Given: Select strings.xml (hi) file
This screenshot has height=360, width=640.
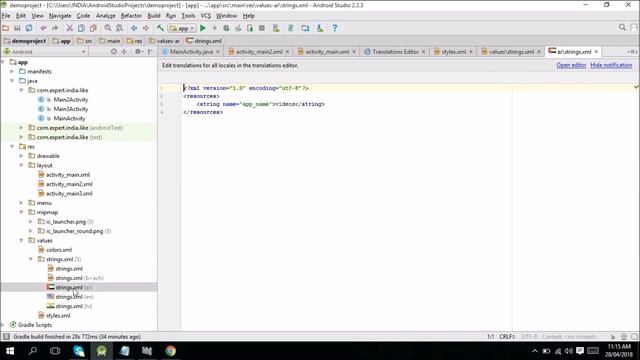Looking at the screenshot, I should 70,306.
